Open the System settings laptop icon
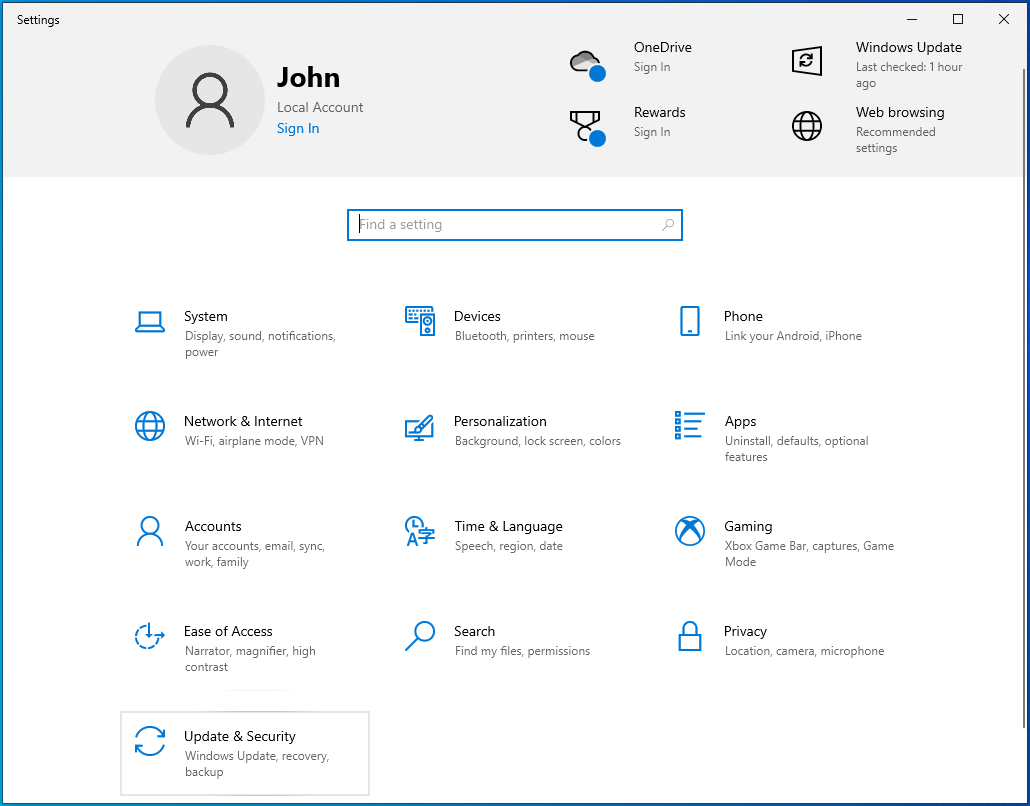Viewport: 1030px width, 806px height. [x=150, y=321]
